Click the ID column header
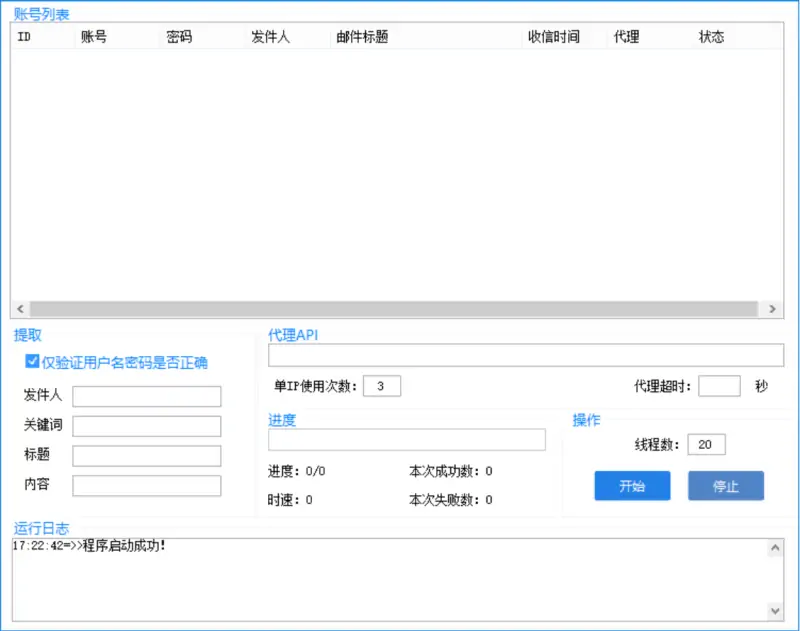Image resolution: width=800 pixels, height=631 pixels. (x=25, y=36)
